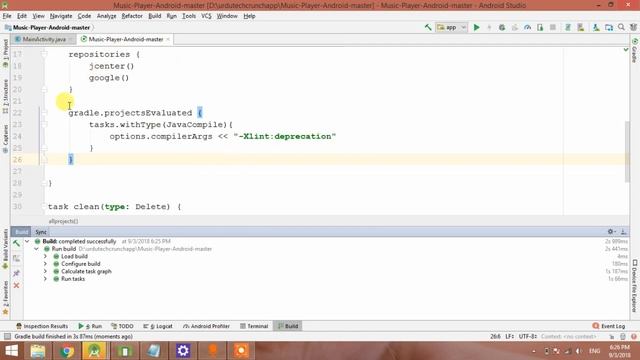Click the tool window quick-access status bar icon
This screenshot has height=360, width=640.
click(x=7, y=336)
